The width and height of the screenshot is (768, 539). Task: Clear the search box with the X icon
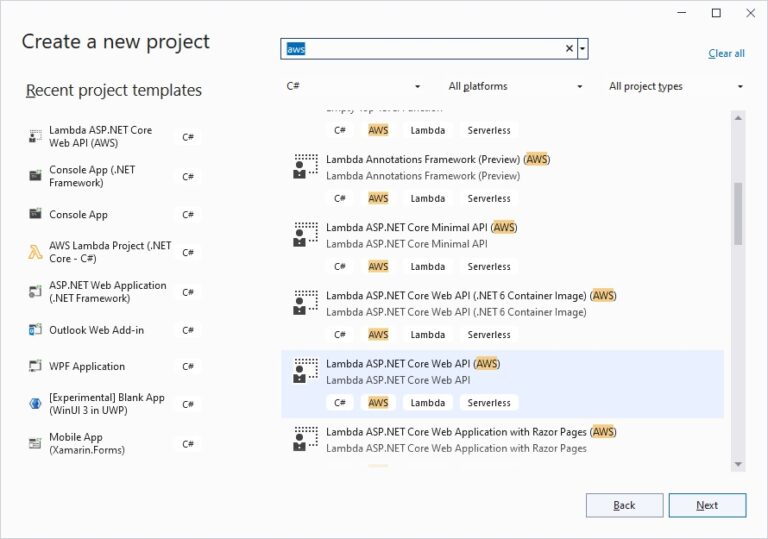pyautogui.click(x=569, y=48)
